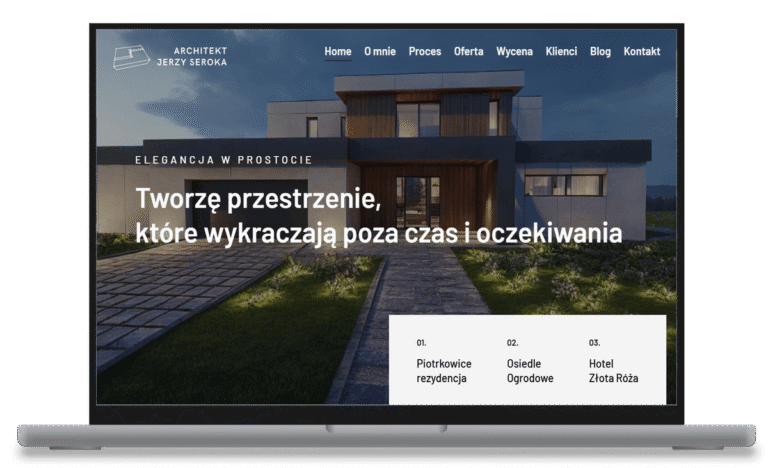The image size is (768, 468).
Task: Open the 'Piotrkowice rezydencja' project
Action: click(444, 371)
